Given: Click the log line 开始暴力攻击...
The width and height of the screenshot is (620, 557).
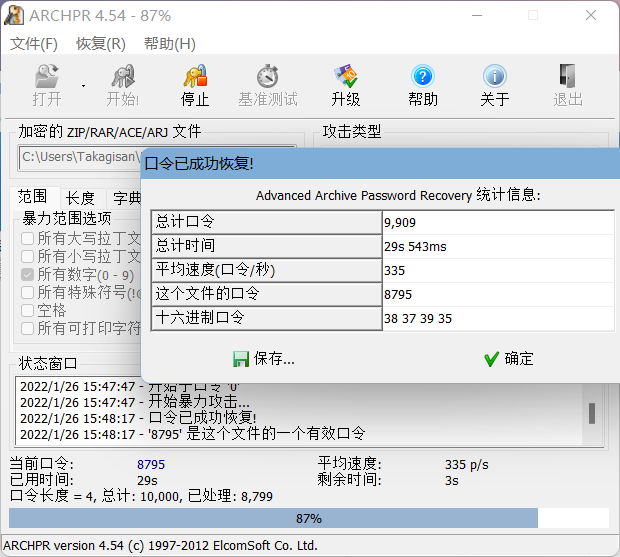Looking at the screenshot, I should (x=135, y=402).
